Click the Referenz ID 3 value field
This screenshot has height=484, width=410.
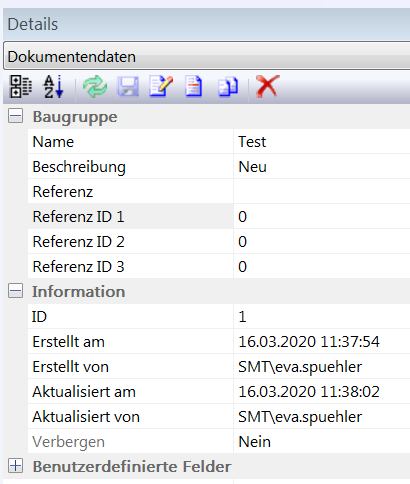point(322,267)
